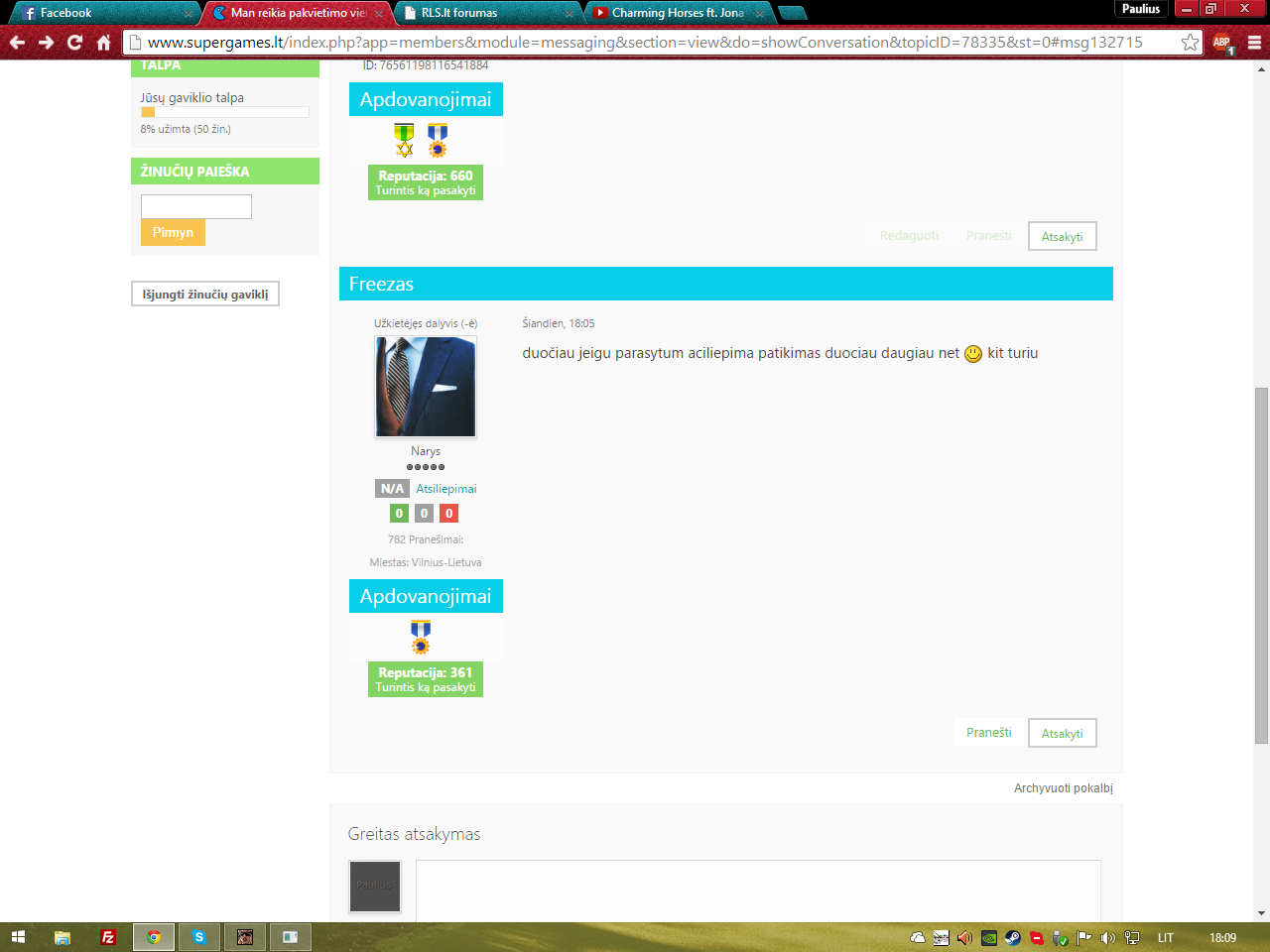
Task: Open Skype from the taskbar
Action: tap(199, 937)
